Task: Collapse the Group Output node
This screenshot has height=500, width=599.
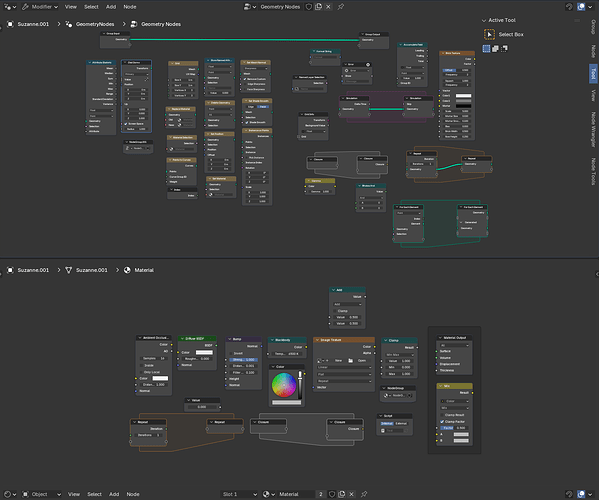Action: (x=363, y=34)
